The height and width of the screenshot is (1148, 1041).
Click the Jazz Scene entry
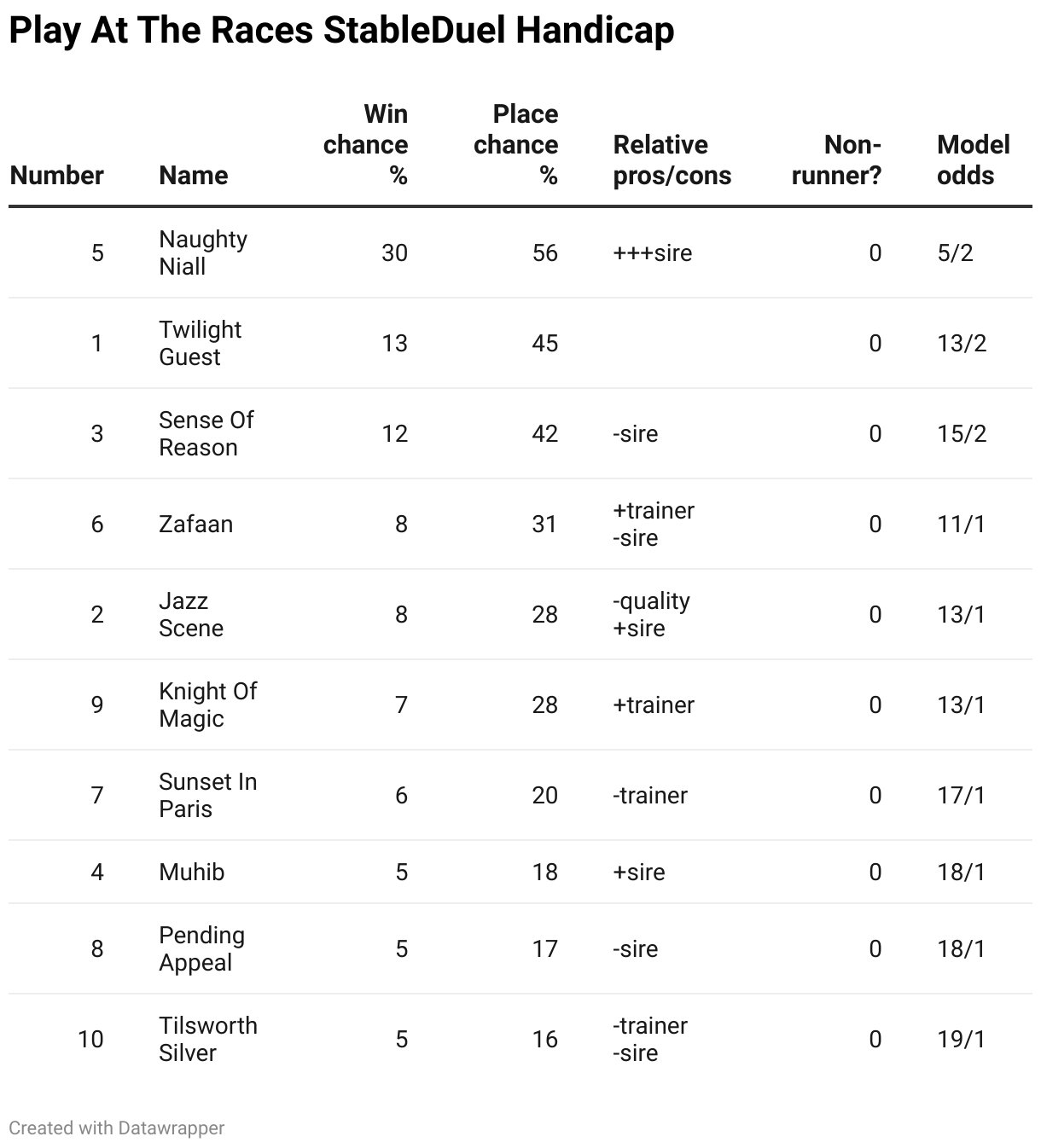[191, 614]
